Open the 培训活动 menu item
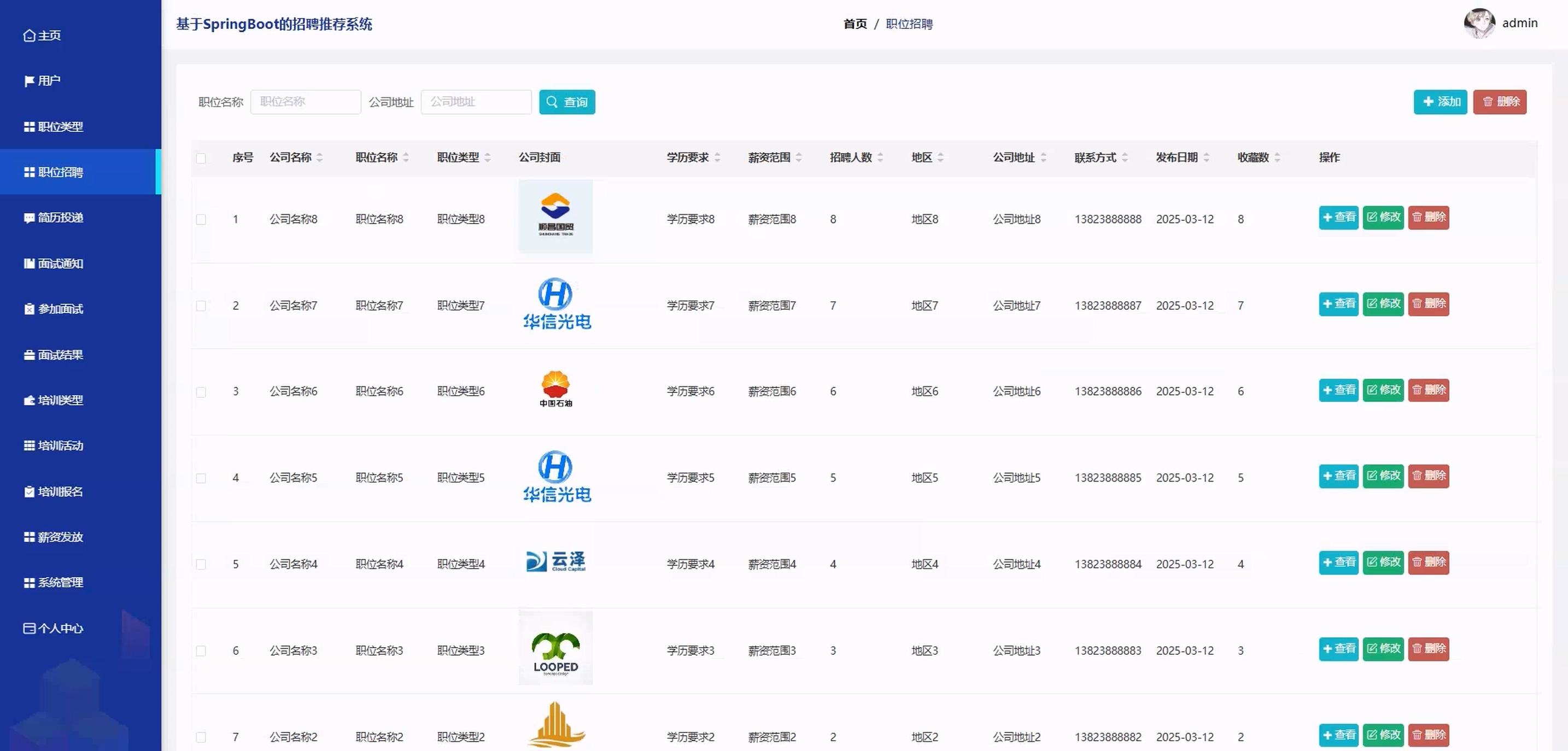Screen dimensions: 1568x751 coord(60,445)
